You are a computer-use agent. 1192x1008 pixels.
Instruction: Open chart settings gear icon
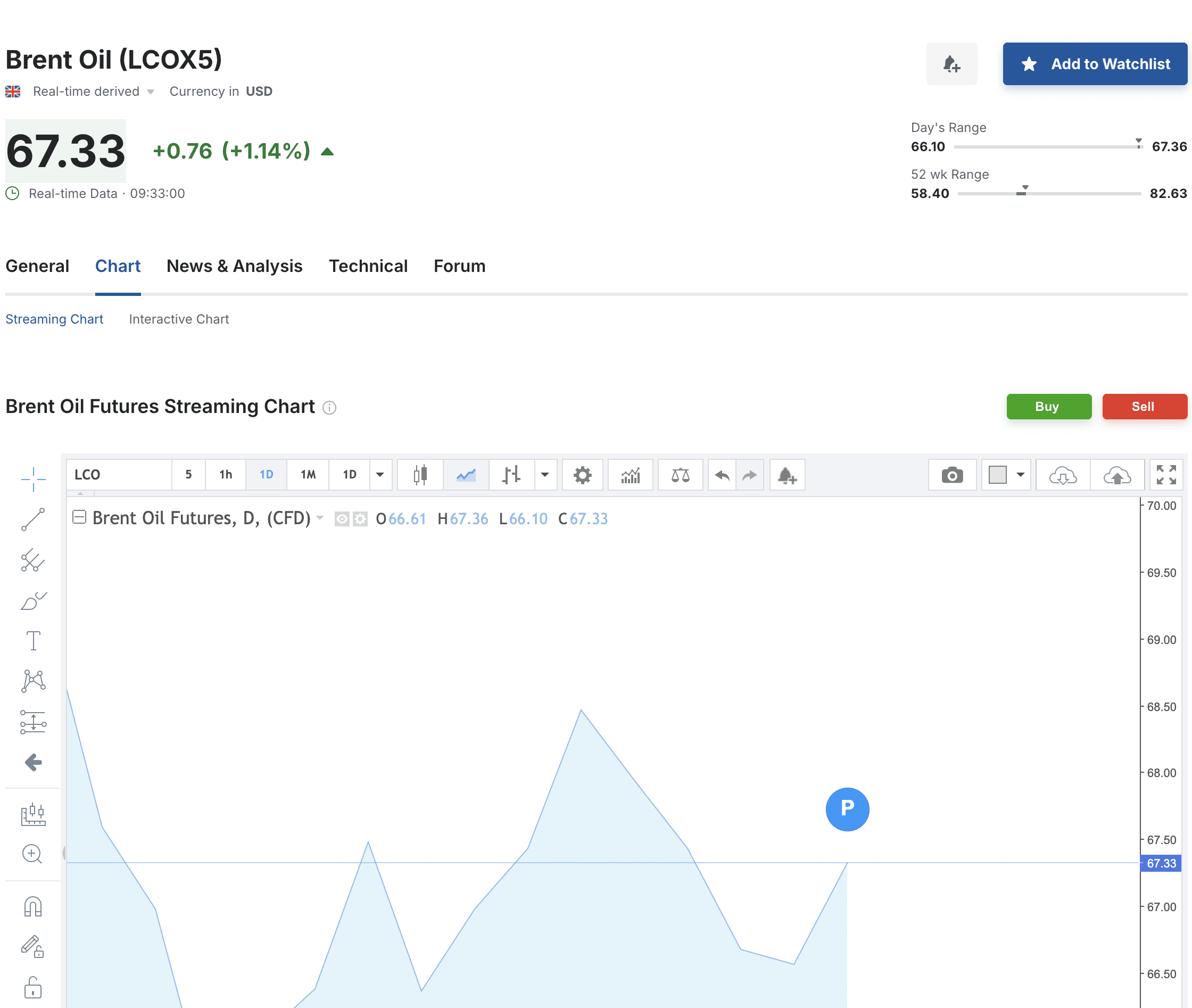tap(582, 475)
